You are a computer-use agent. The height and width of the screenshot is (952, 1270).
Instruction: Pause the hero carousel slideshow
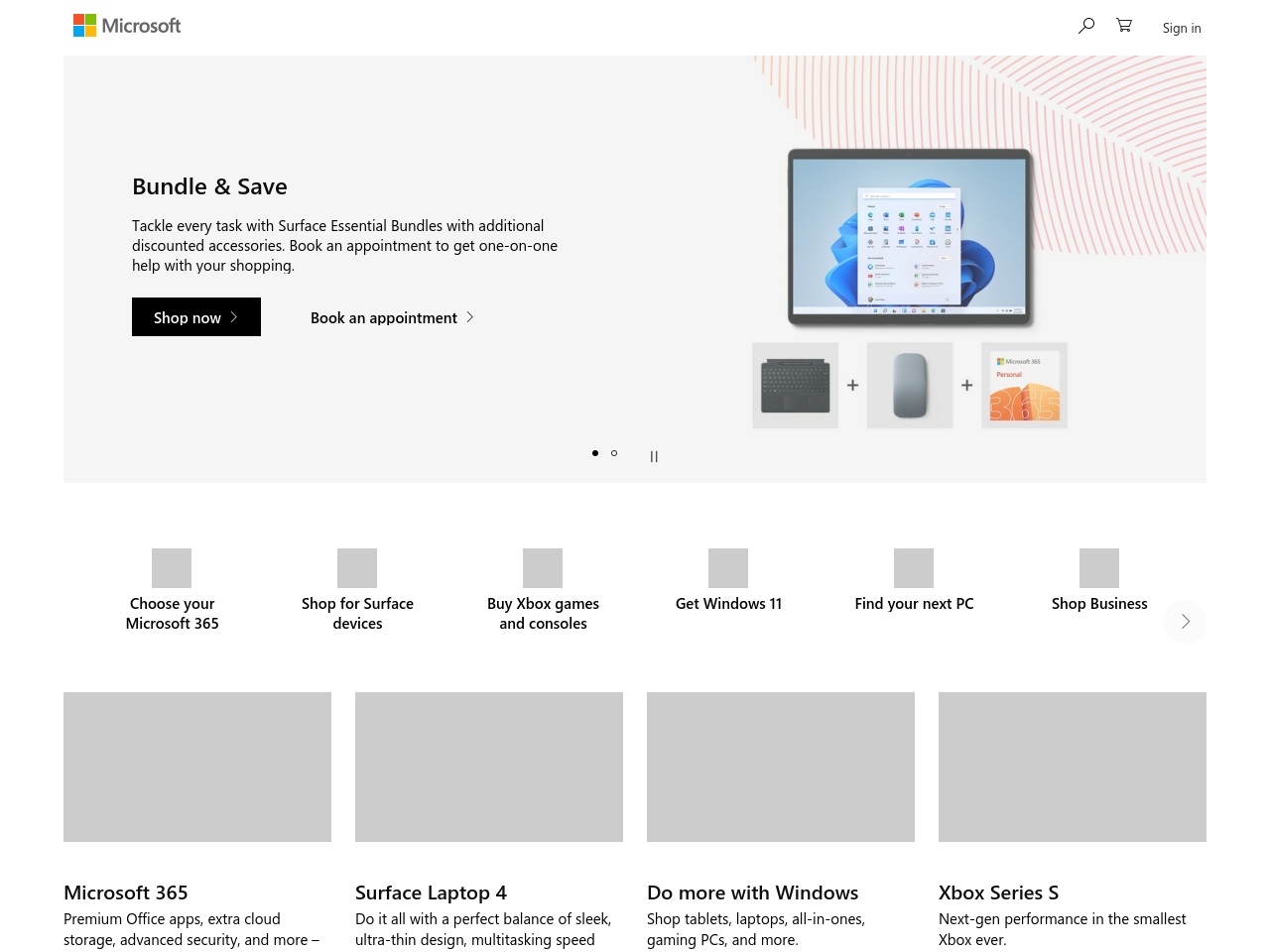[x=654, y=456]
